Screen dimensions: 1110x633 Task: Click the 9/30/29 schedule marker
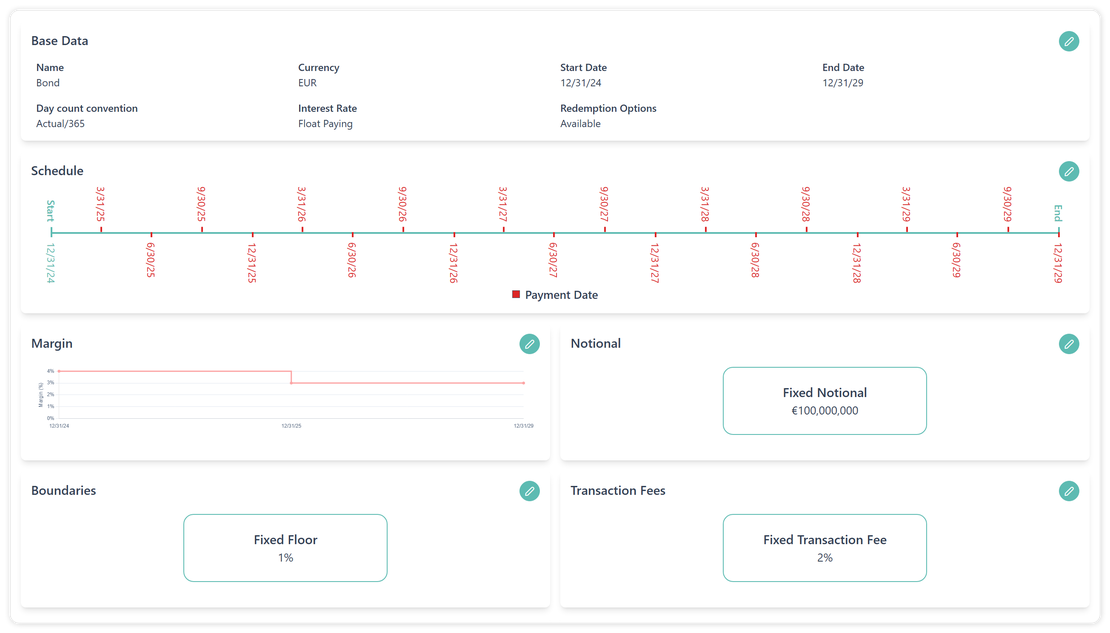coord(1008,229)
